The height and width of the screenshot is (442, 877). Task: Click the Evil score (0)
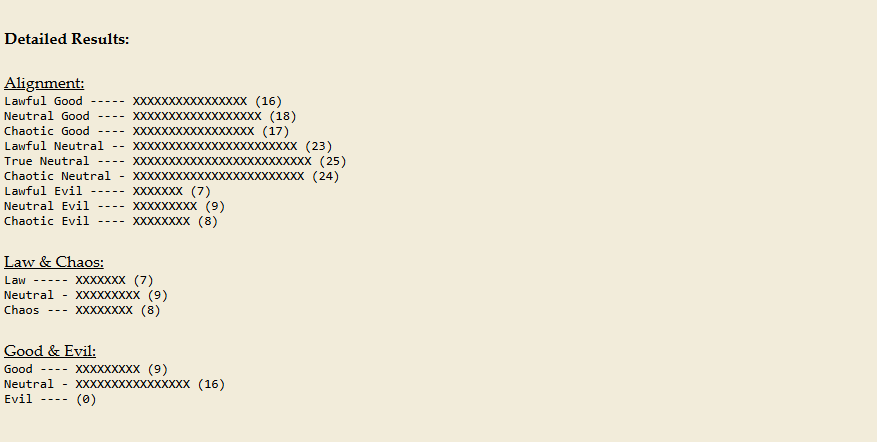[86, 399]
